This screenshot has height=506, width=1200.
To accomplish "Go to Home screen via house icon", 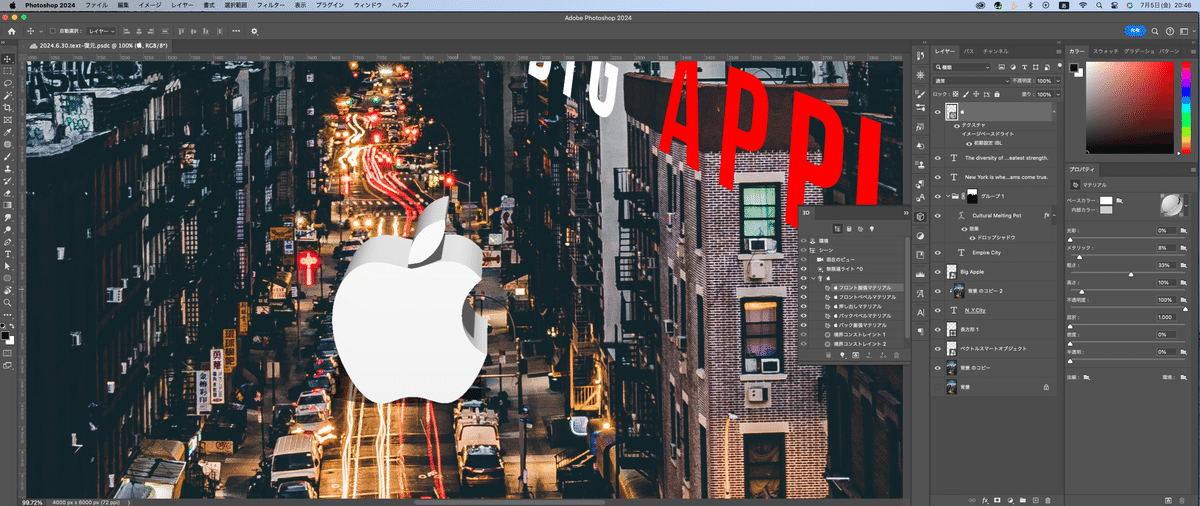I will pos(11,31).
